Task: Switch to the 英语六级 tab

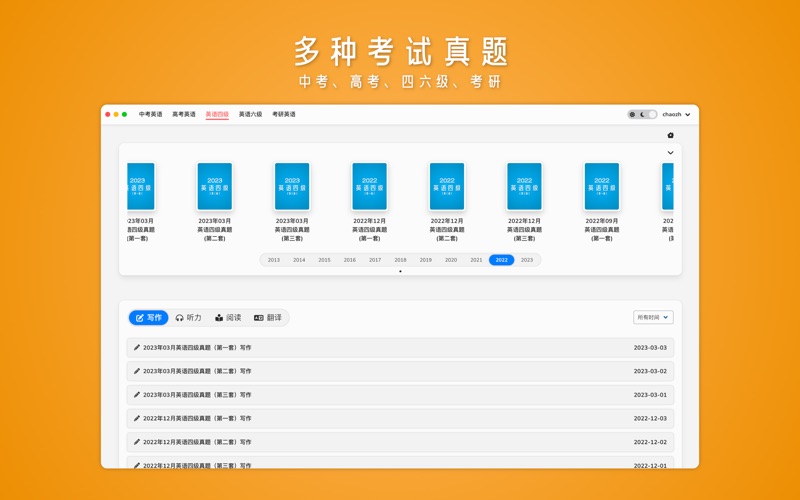Action: 250,115
